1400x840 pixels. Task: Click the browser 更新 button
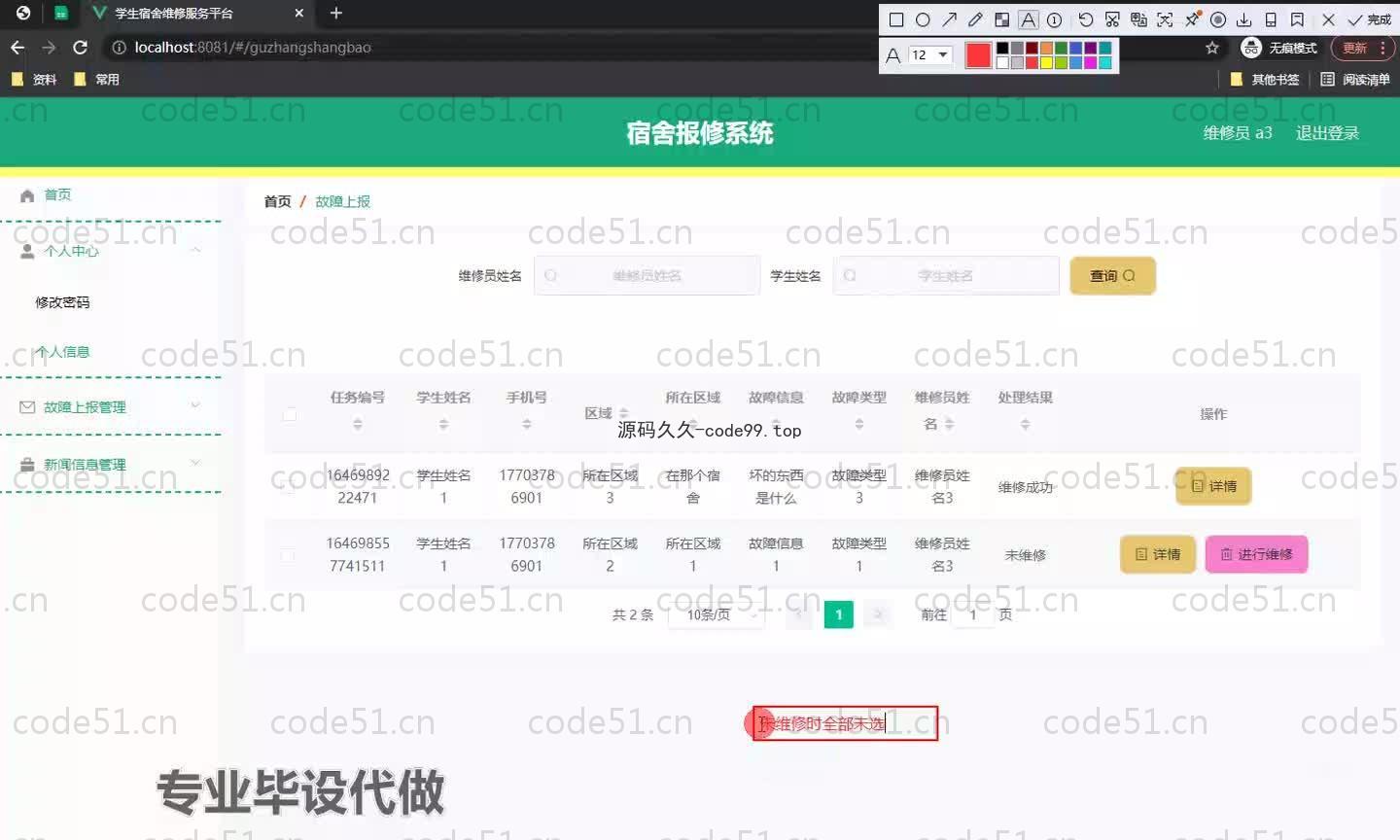[1354, 48]
